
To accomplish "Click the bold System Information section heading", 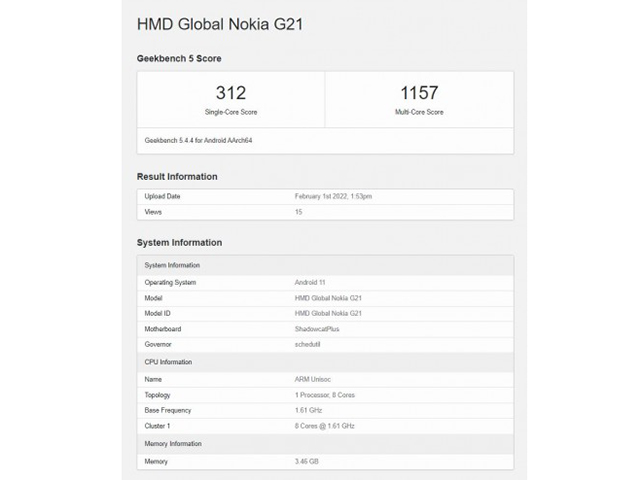I will click(x=179, y=242).
